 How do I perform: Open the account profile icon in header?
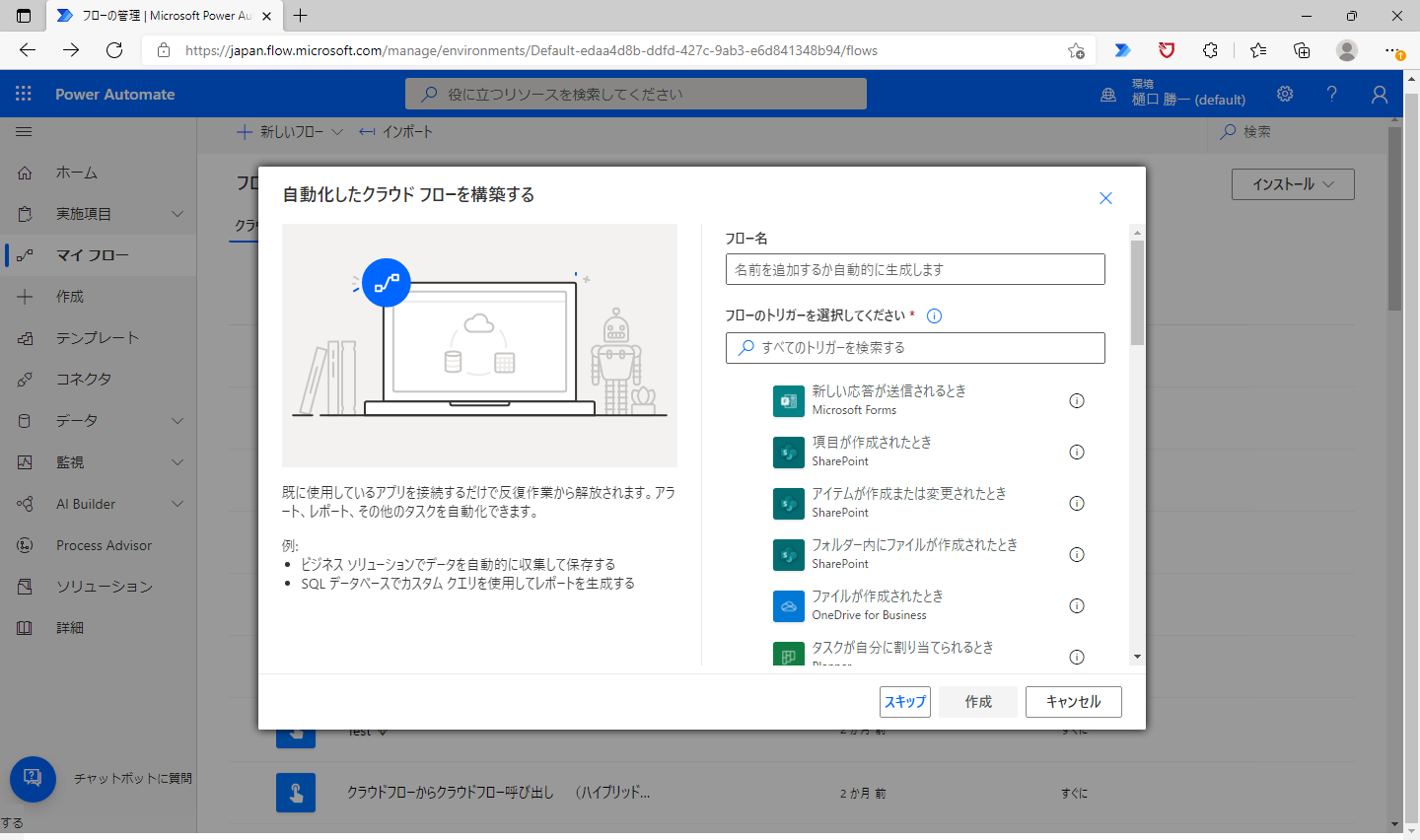click(1380, 94)
